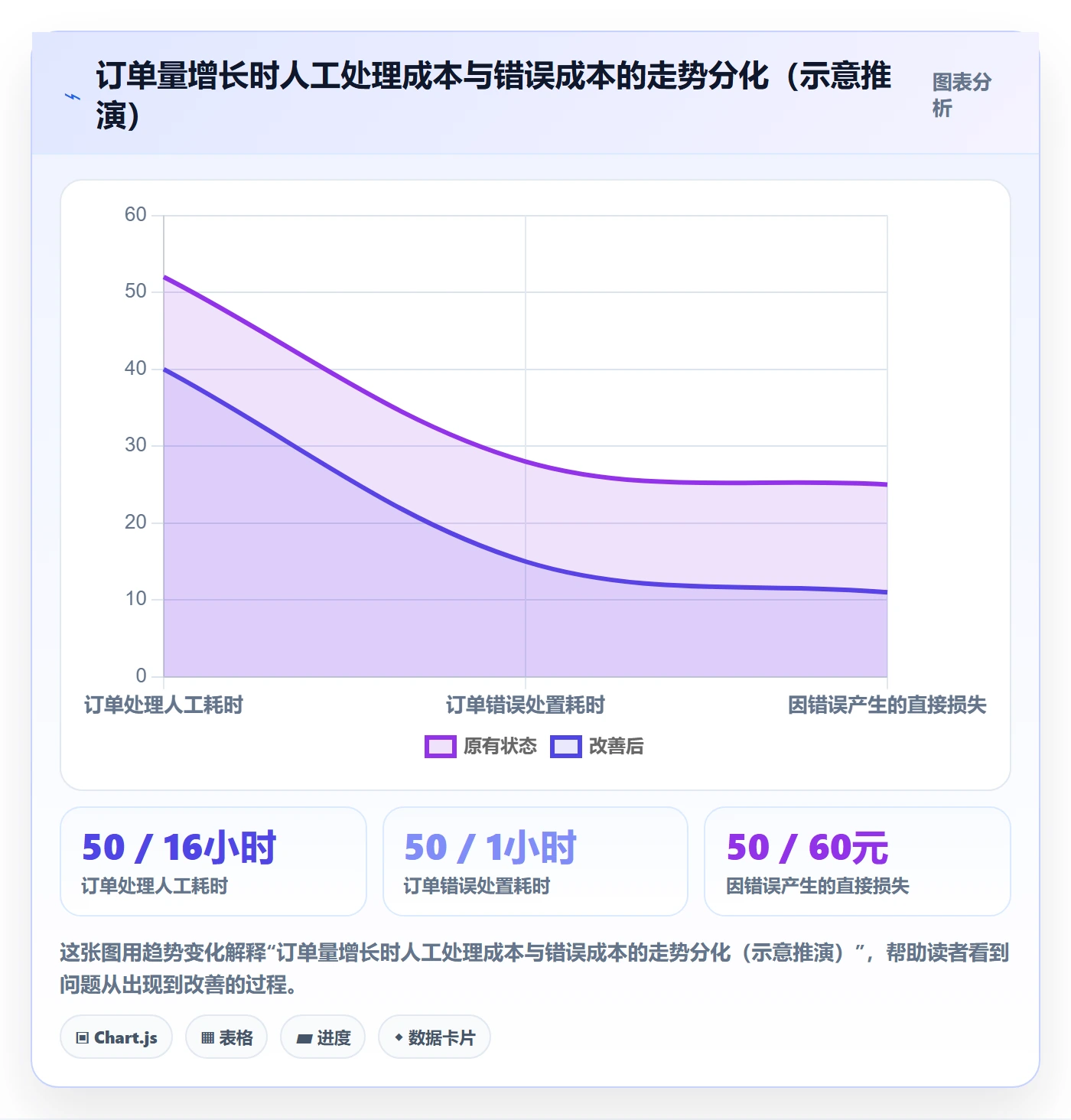Viewport: 1071px width, 1120px height.
Task: Click the lightning icon beside the chart title
Action: coord(73,97)
